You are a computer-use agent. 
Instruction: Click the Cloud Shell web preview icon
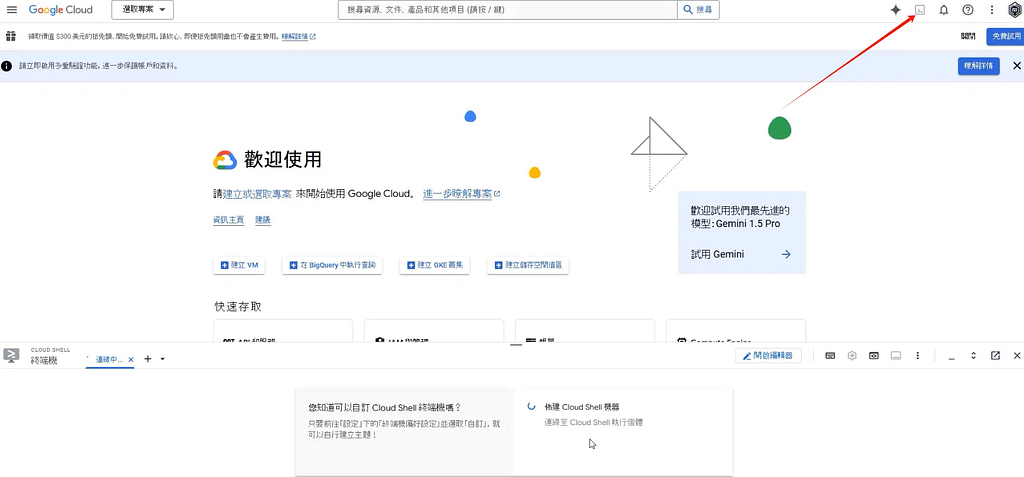(x=874, y=355)
